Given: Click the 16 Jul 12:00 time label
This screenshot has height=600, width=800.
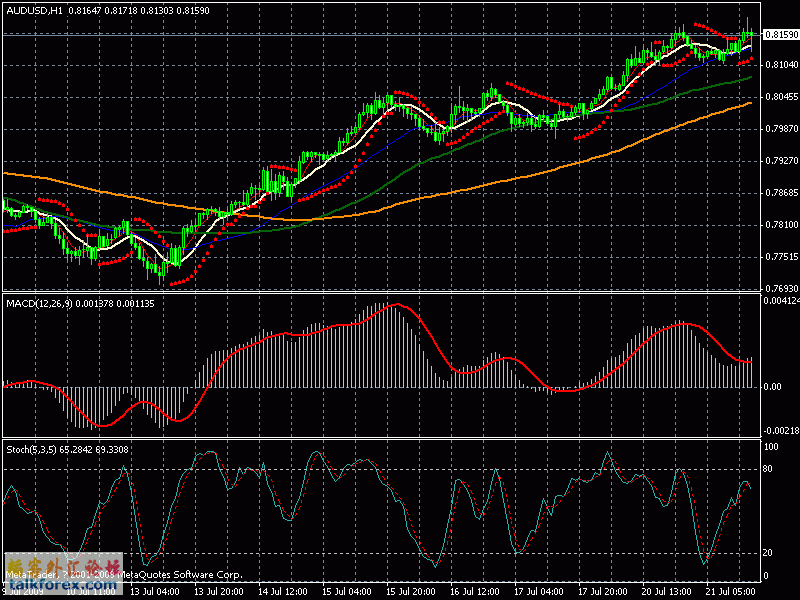Looking at the screenshot, I should (475, 592).
